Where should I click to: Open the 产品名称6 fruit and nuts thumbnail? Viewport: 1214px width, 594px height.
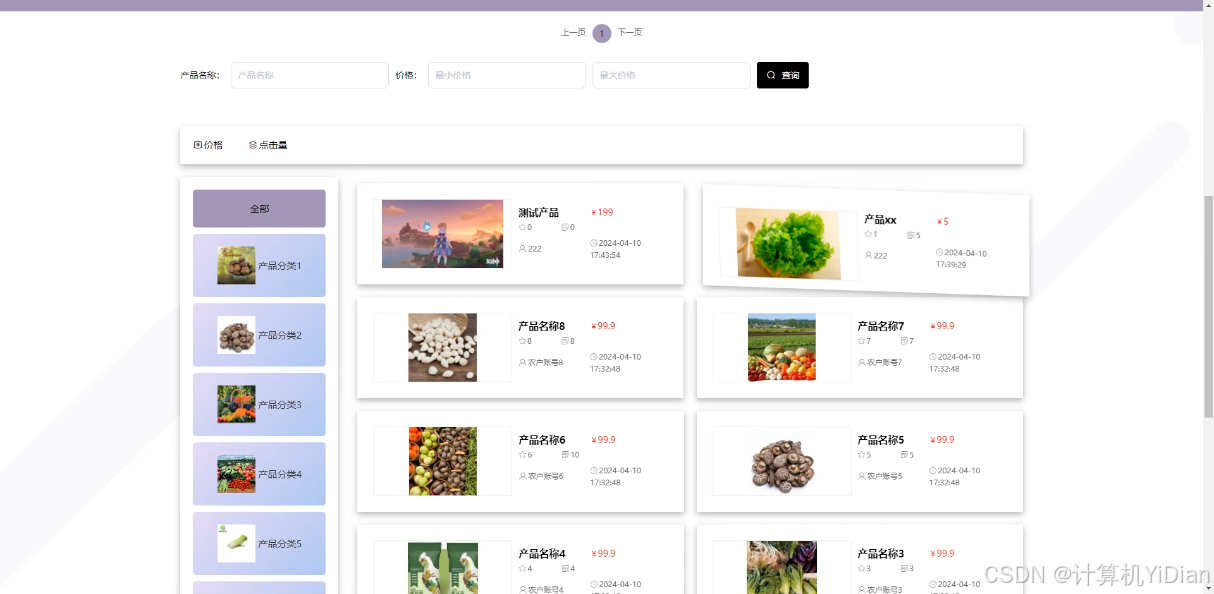(442, 462)
